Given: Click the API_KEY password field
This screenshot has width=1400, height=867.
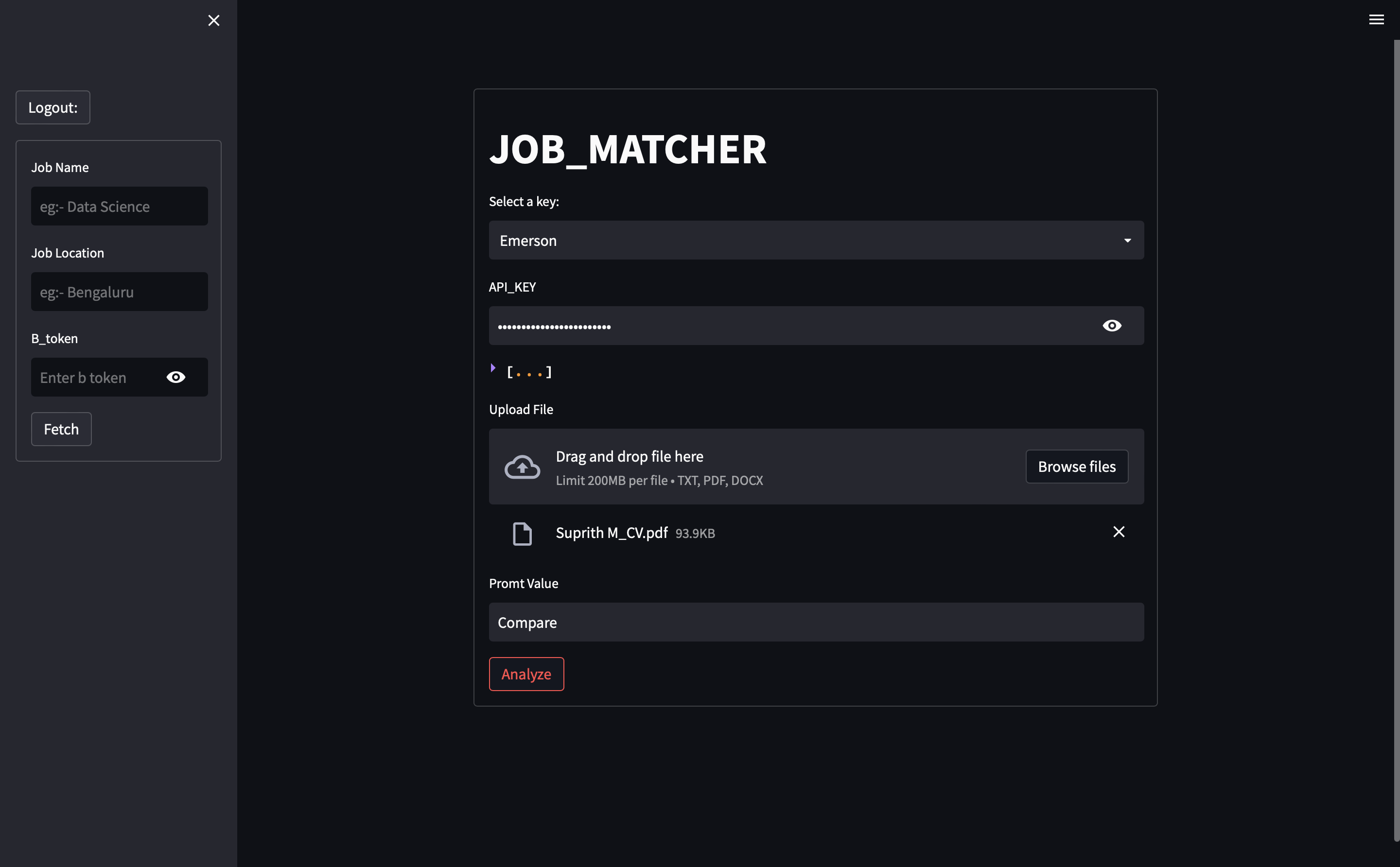Looking at the screenshot, I should [791, 326].
